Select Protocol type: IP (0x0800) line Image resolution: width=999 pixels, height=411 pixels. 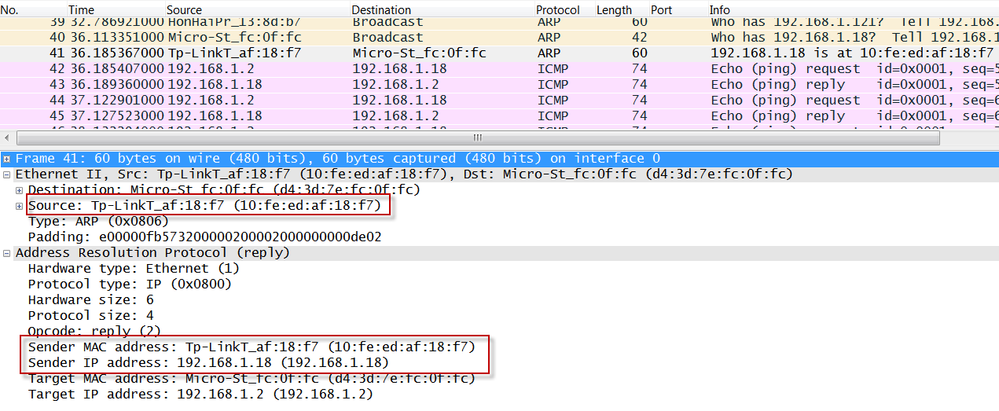click(129, 284)
